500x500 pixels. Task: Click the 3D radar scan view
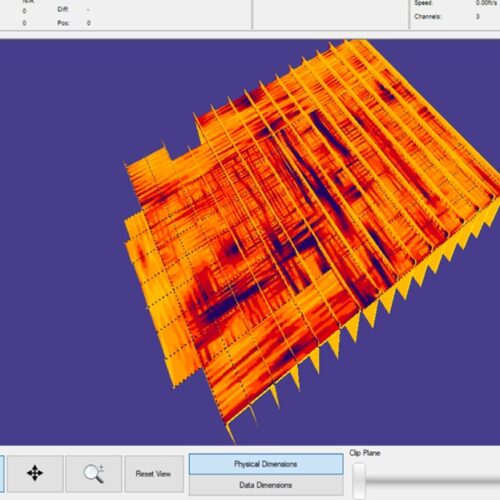click(250, 242)
